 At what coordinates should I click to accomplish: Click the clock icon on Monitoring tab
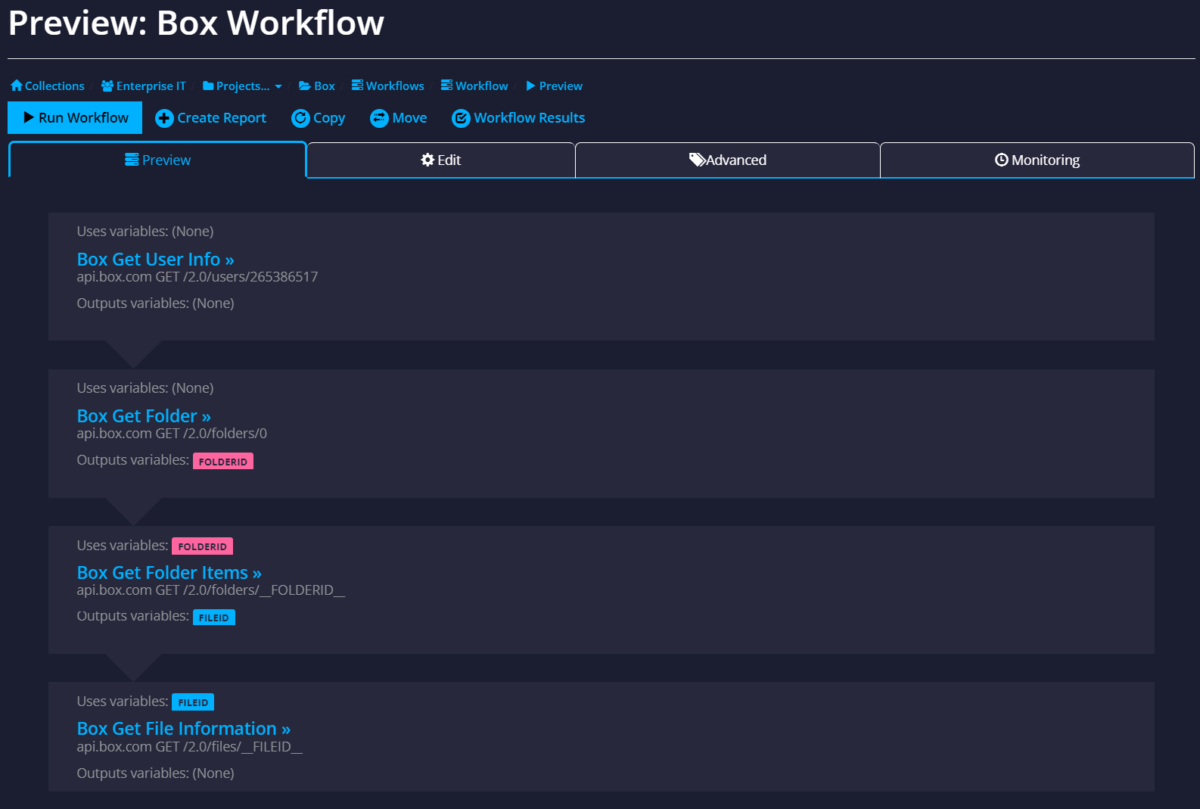click(x=1001, y=160)
